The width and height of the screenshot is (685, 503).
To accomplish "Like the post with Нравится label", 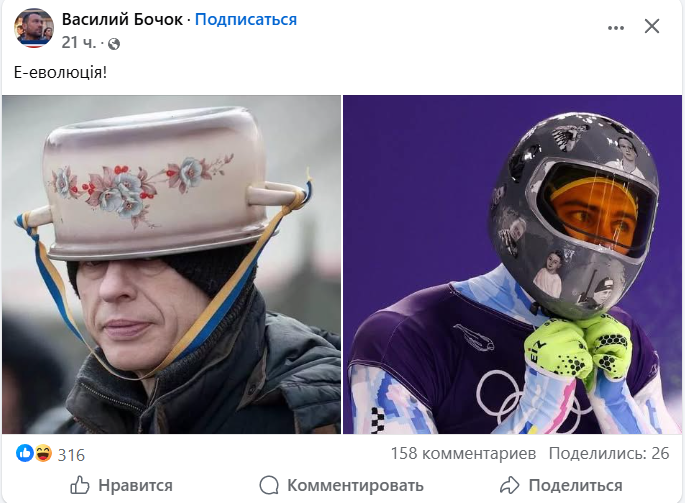I will (x=135, y=485).
